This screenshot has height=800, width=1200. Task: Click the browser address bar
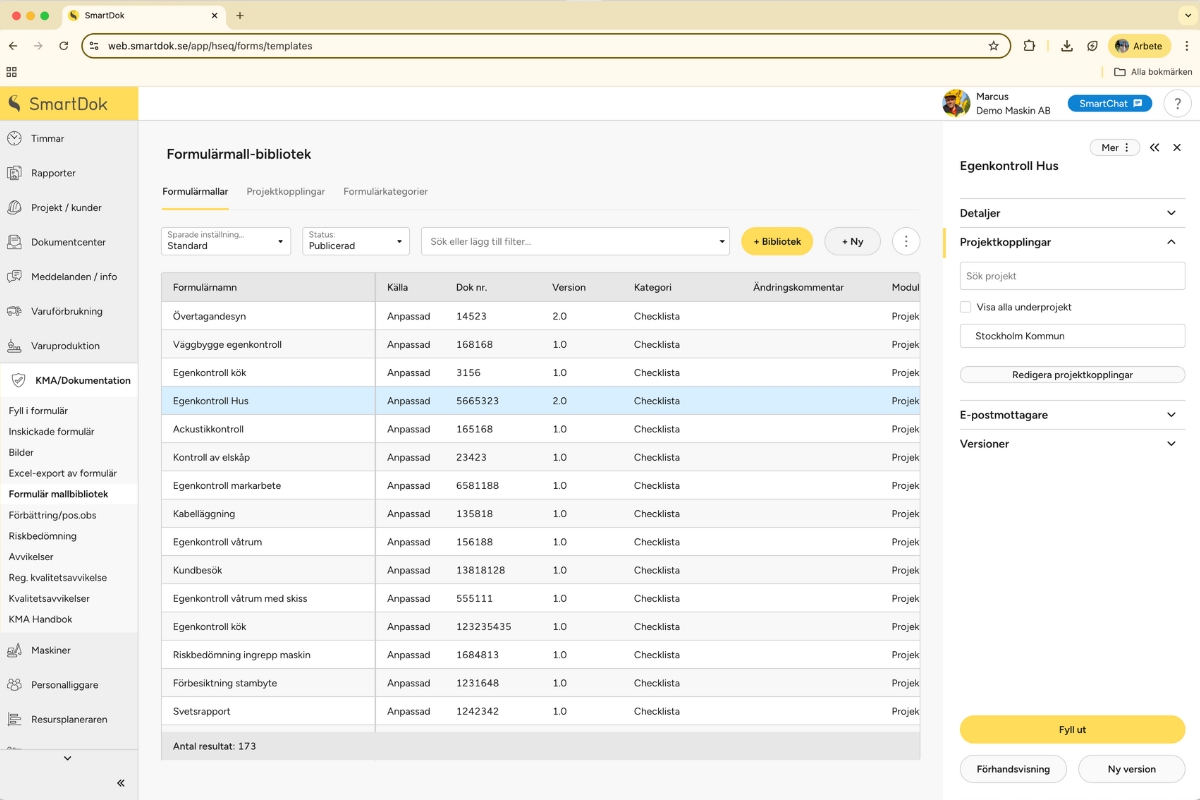pos(545,46)
